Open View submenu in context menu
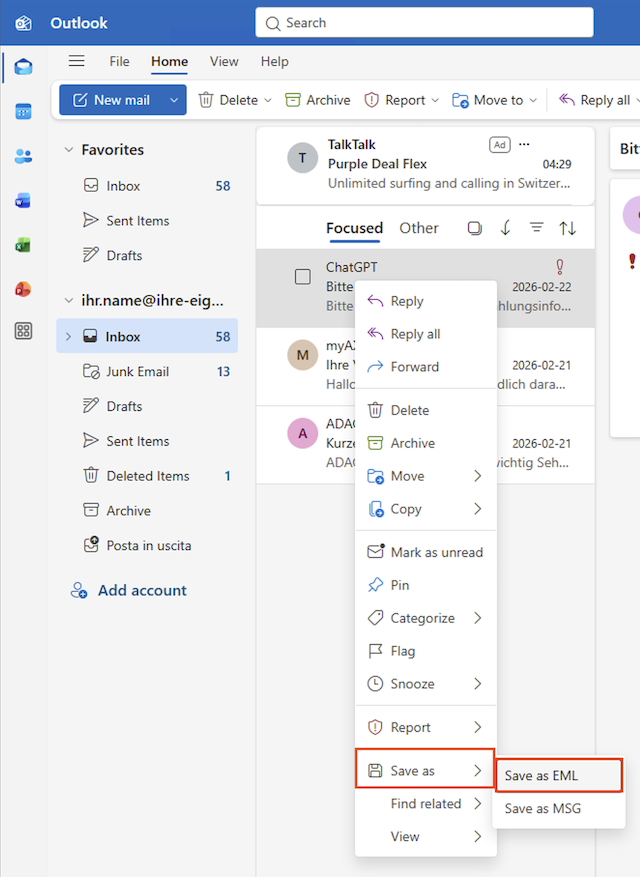Viewport: 640px width, 877px height. pos(426,837)
